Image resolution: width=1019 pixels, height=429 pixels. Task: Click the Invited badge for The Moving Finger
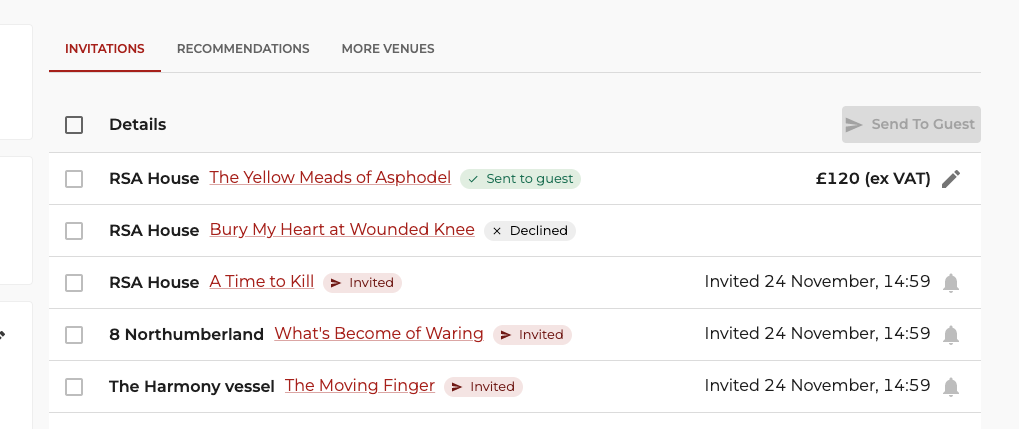tap(484, 387)
